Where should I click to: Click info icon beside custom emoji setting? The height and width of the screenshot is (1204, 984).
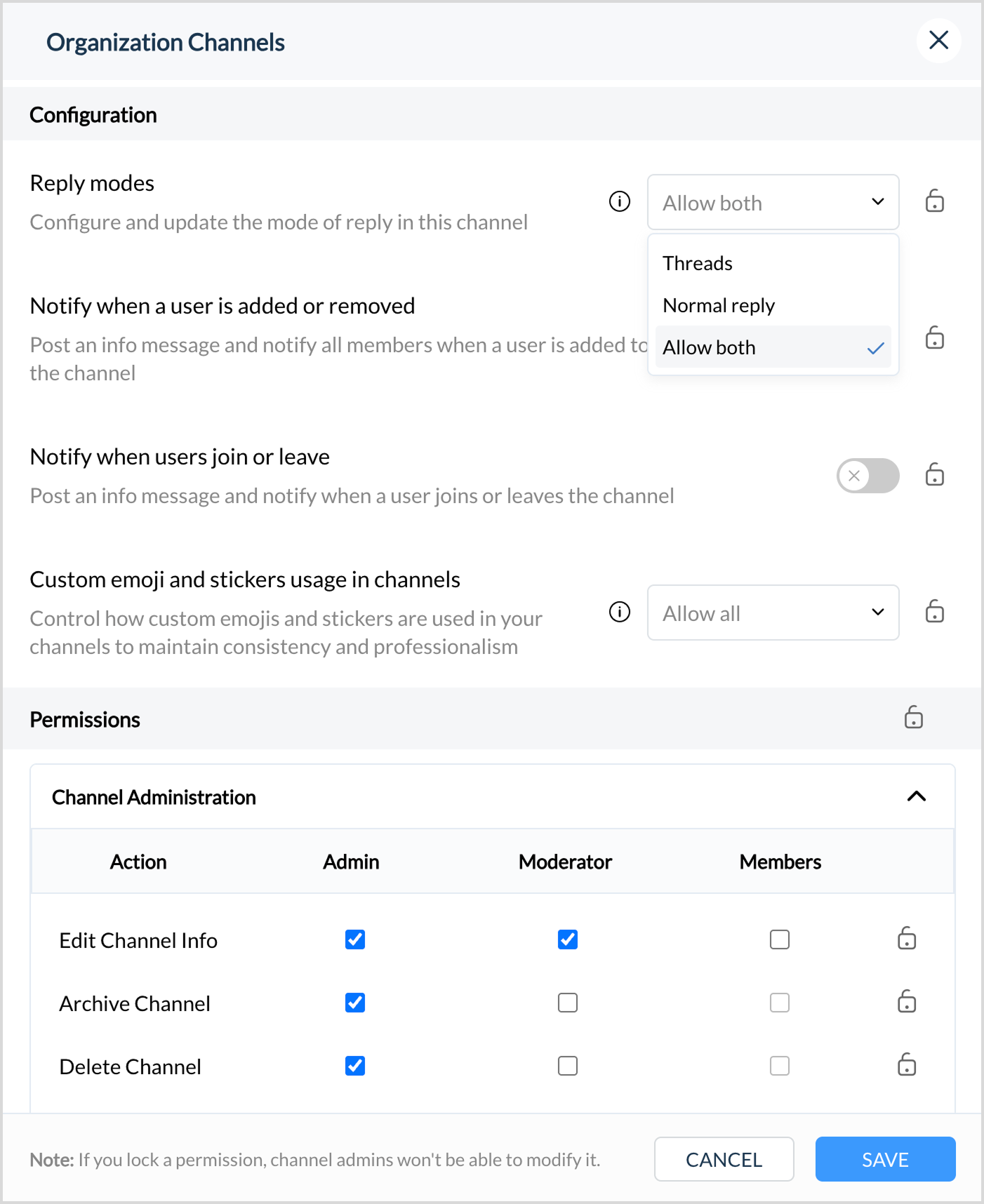point(620,612)
